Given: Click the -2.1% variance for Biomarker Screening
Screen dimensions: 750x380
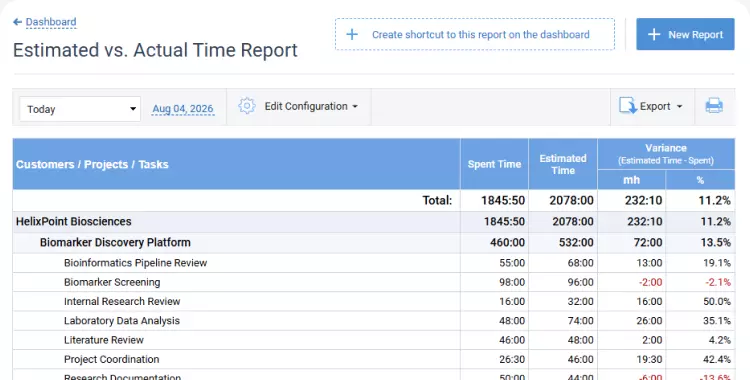Looking at the screenshot, I should (x=718, y=282).
